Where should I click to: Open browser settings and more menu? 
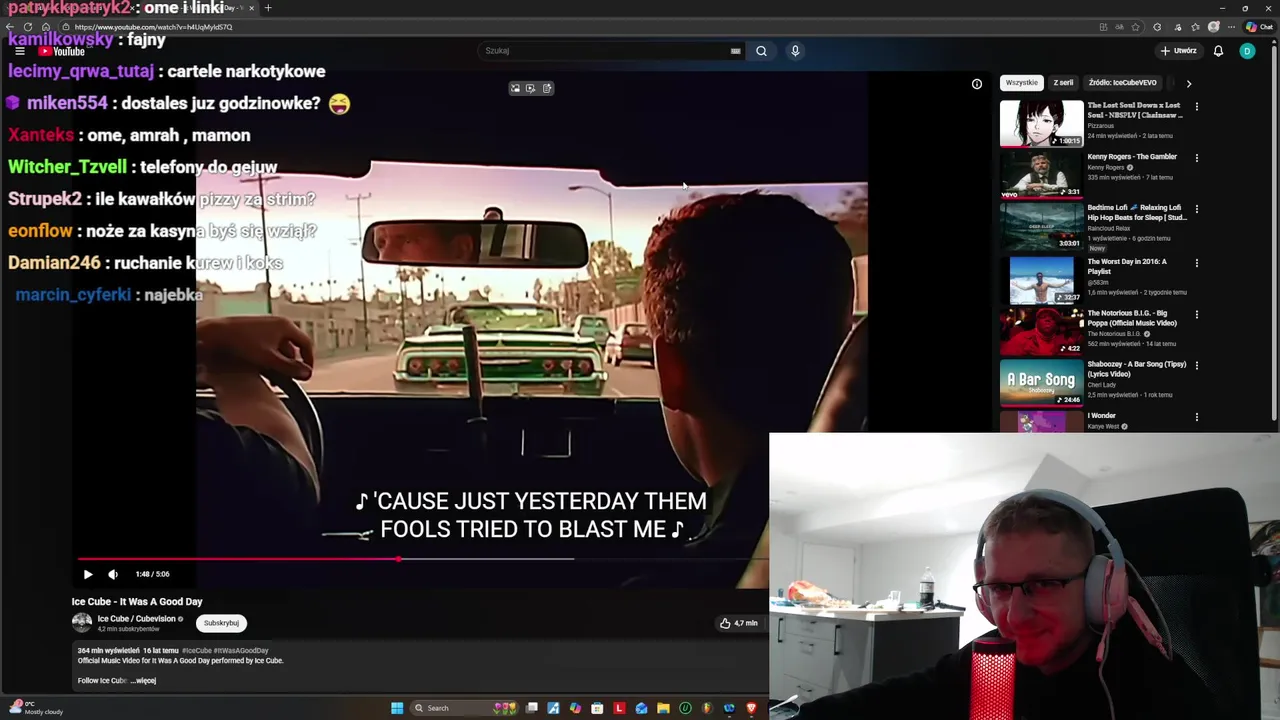[1230, 27]
